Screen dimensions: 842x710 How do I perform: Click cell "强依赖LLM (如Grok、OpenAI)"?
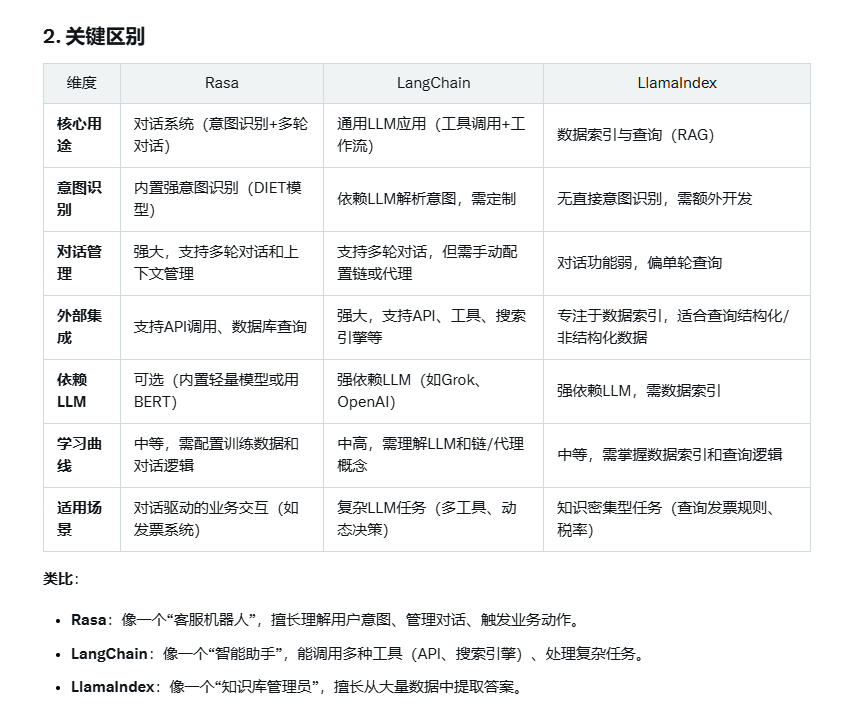pos(433,391)
